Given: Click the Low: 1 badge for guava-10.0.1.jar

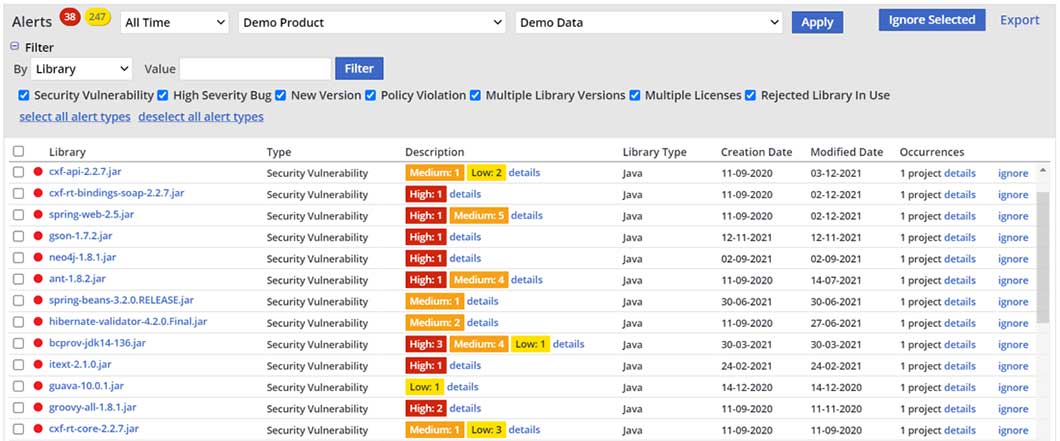Looking at the screenshot, I should point(424,387).
